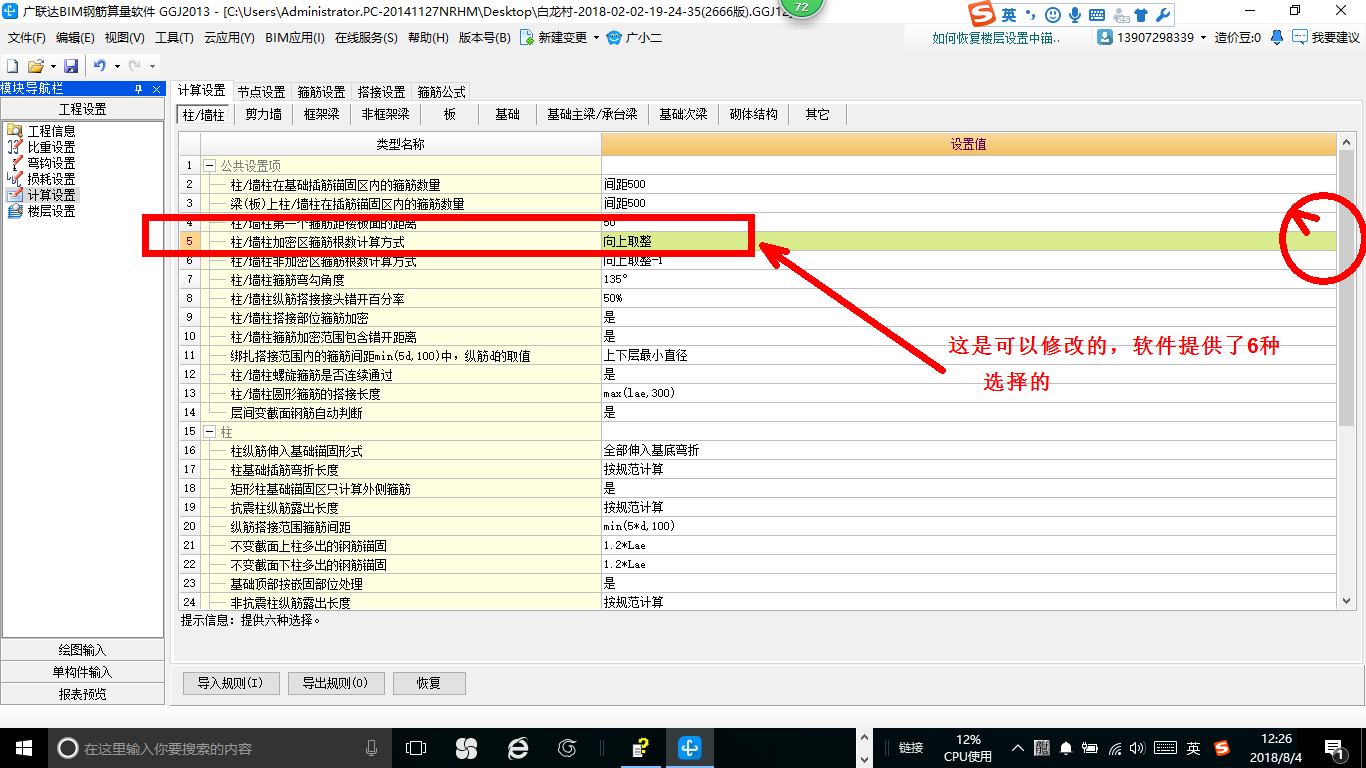The height and width of the screenshot is (768, 1366).
Task: Click the 广小二 assistant icon
Action: click(x=613, y=38)
